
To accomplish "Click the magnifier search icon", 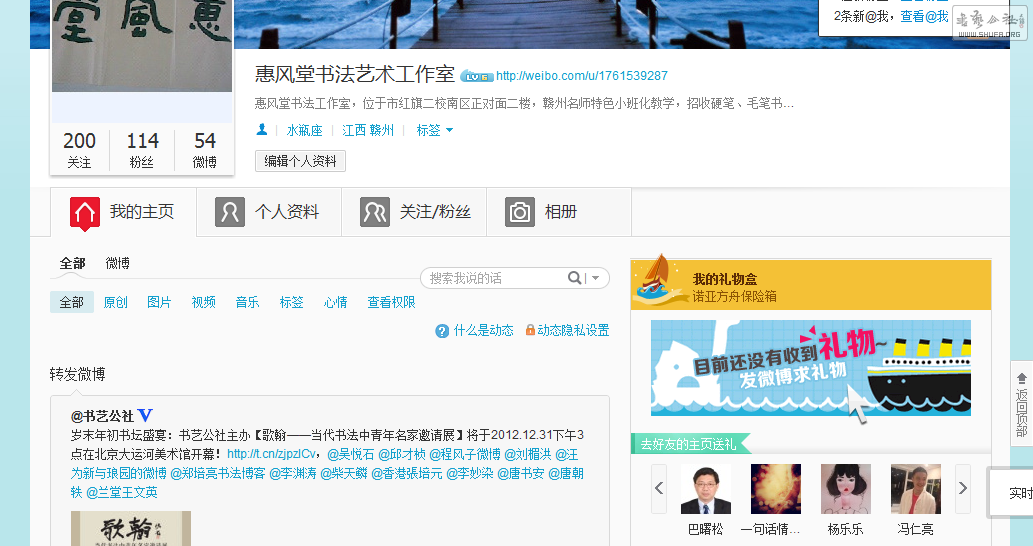I will pos(574,278).
